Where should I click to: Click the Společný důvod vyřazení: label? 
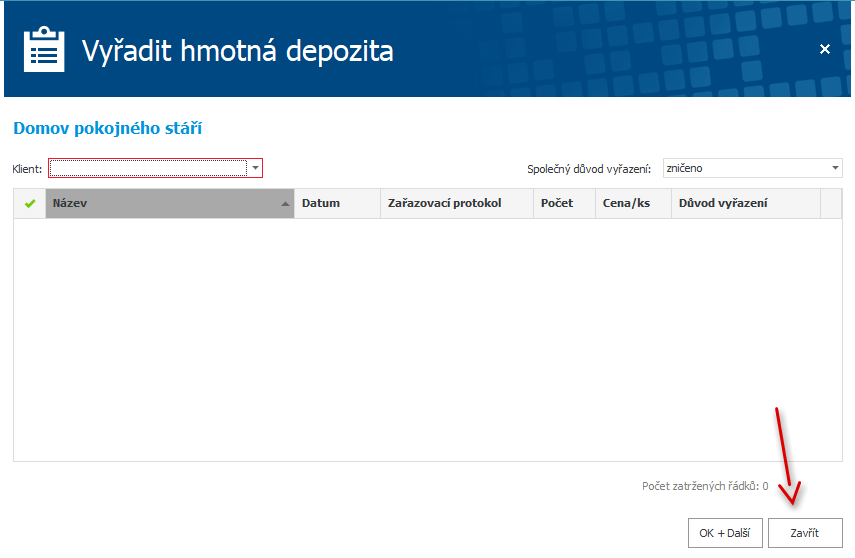pyautogui.click(x=589, y=169)
